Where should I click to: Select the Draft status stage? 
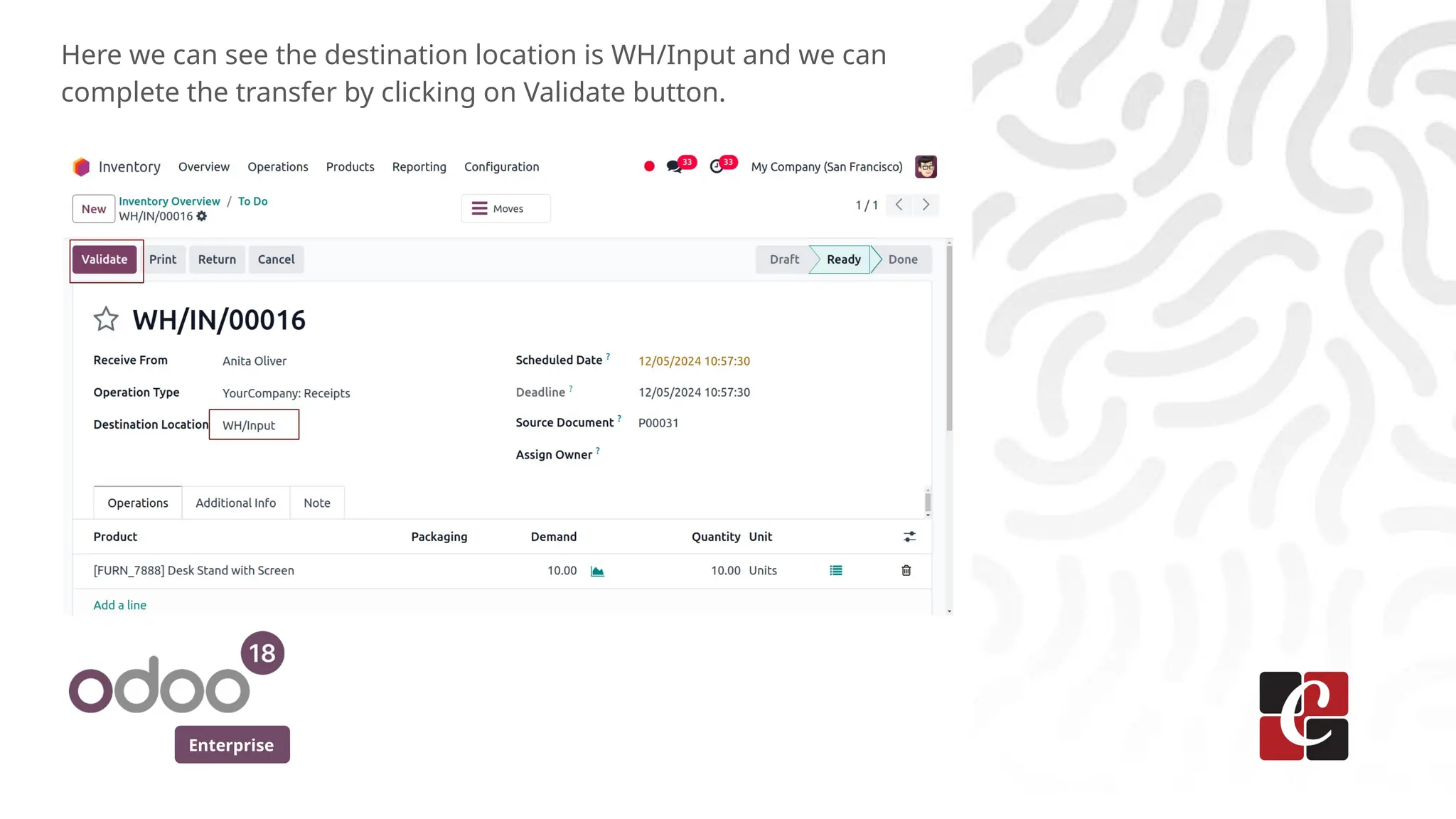(x=784, y=259)
